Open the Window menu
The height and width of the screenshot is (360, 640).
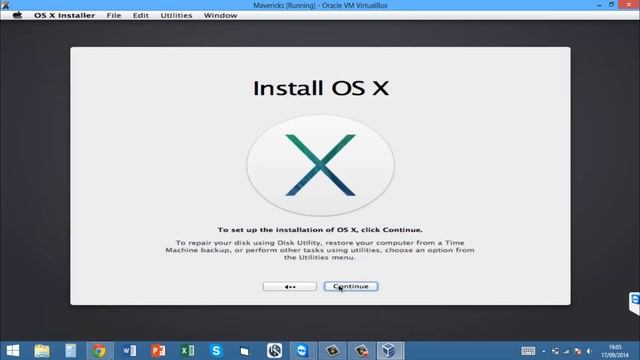[x=220, y=15]
